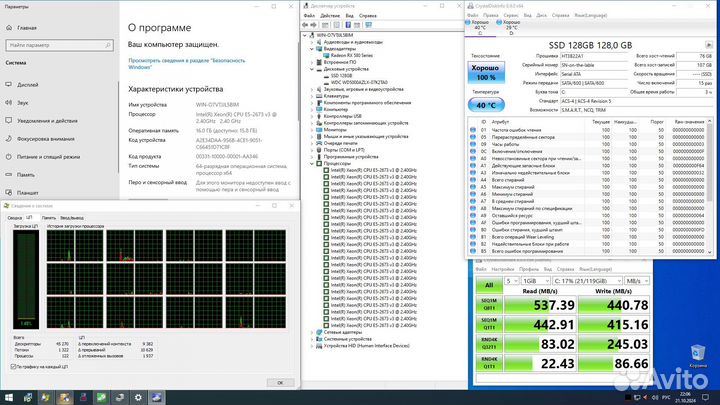The width and height of the screenshot is (720, 405).
Task: Select the SSD 128GB disk in Device Manager
Action: coord(341,76)
